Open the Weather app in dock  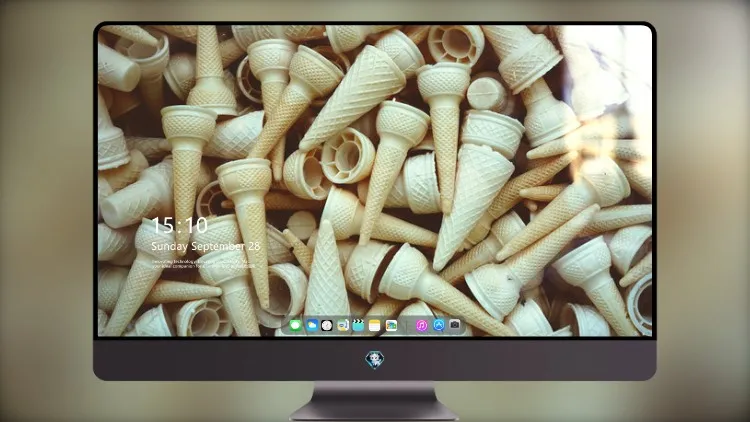(x=312, y=325)
